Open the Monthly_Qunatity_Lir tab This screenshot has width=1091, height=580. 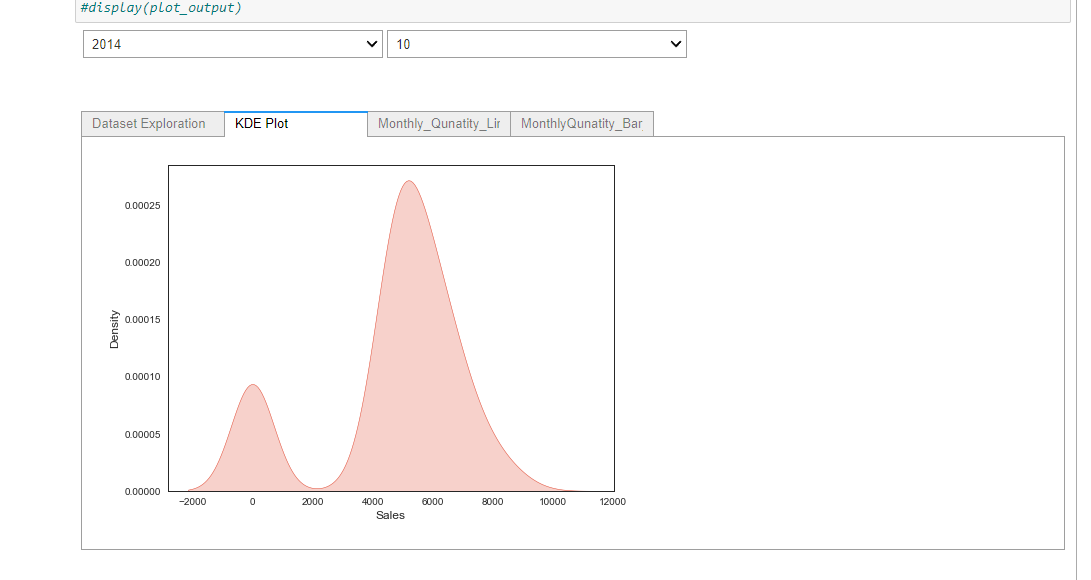tap(437, 123)
